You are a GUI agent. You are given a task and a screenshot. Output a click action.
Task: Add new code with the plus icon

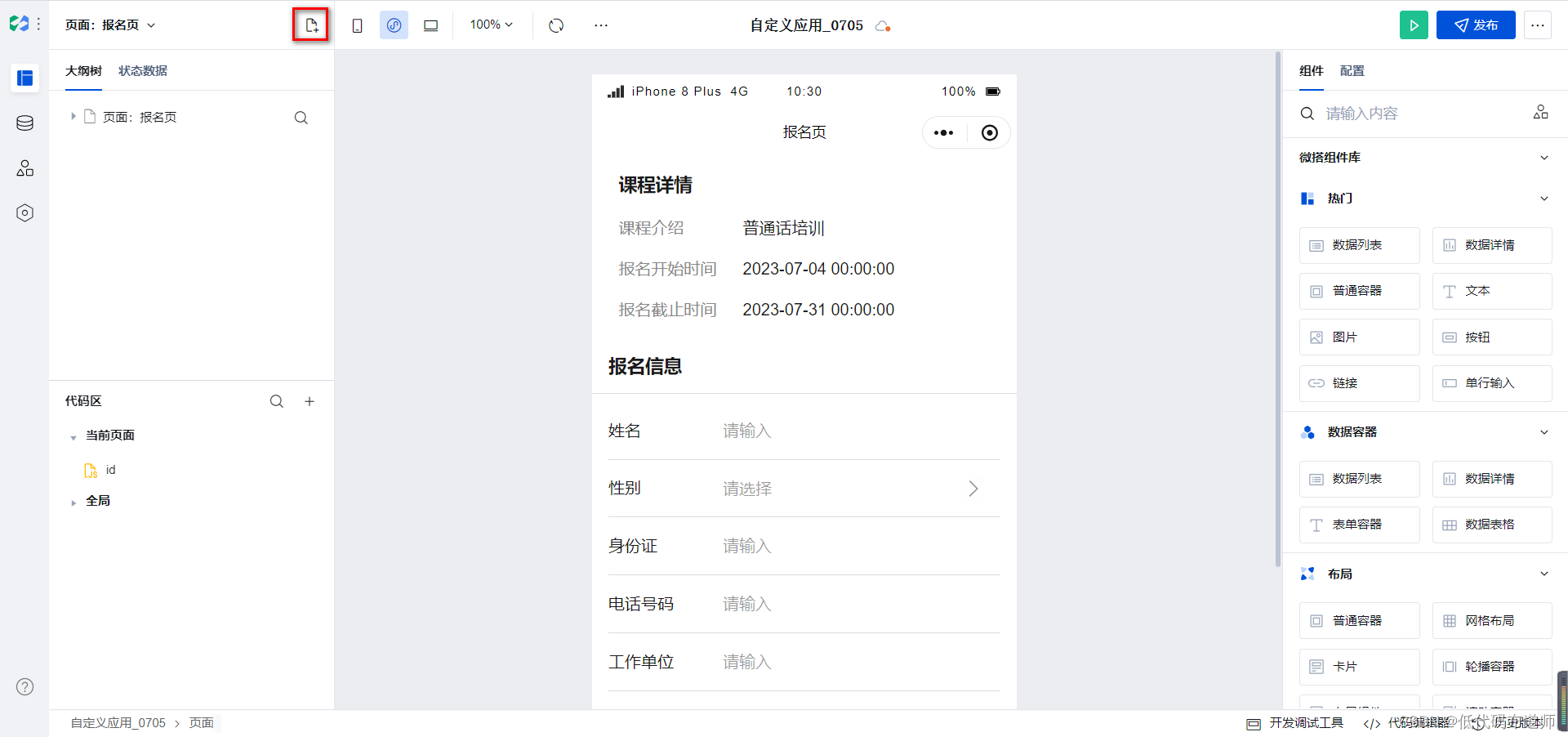pyautogui.click(x=310, y=401)
